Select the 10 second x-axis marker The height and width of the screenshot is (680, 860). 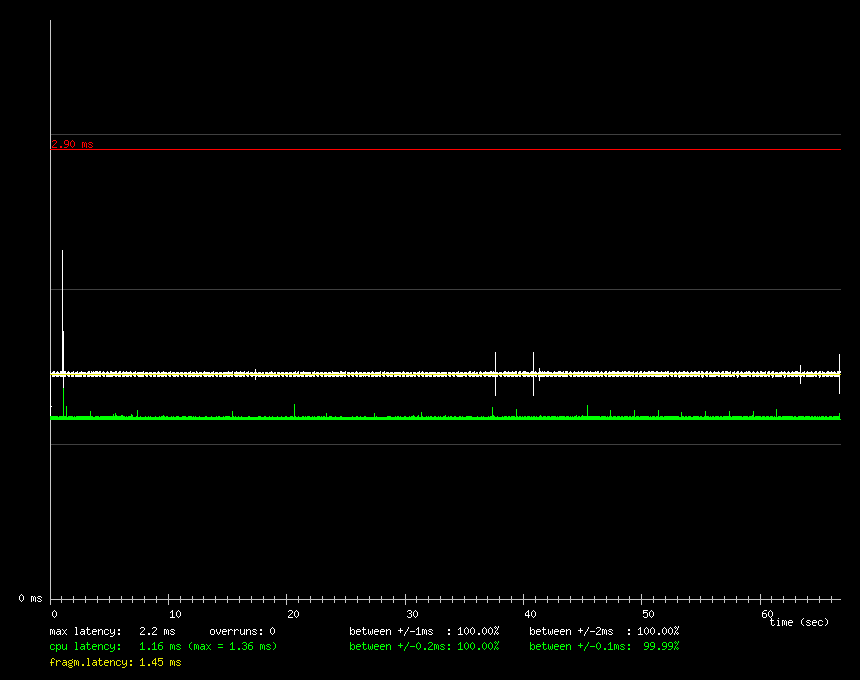(174, 613)
